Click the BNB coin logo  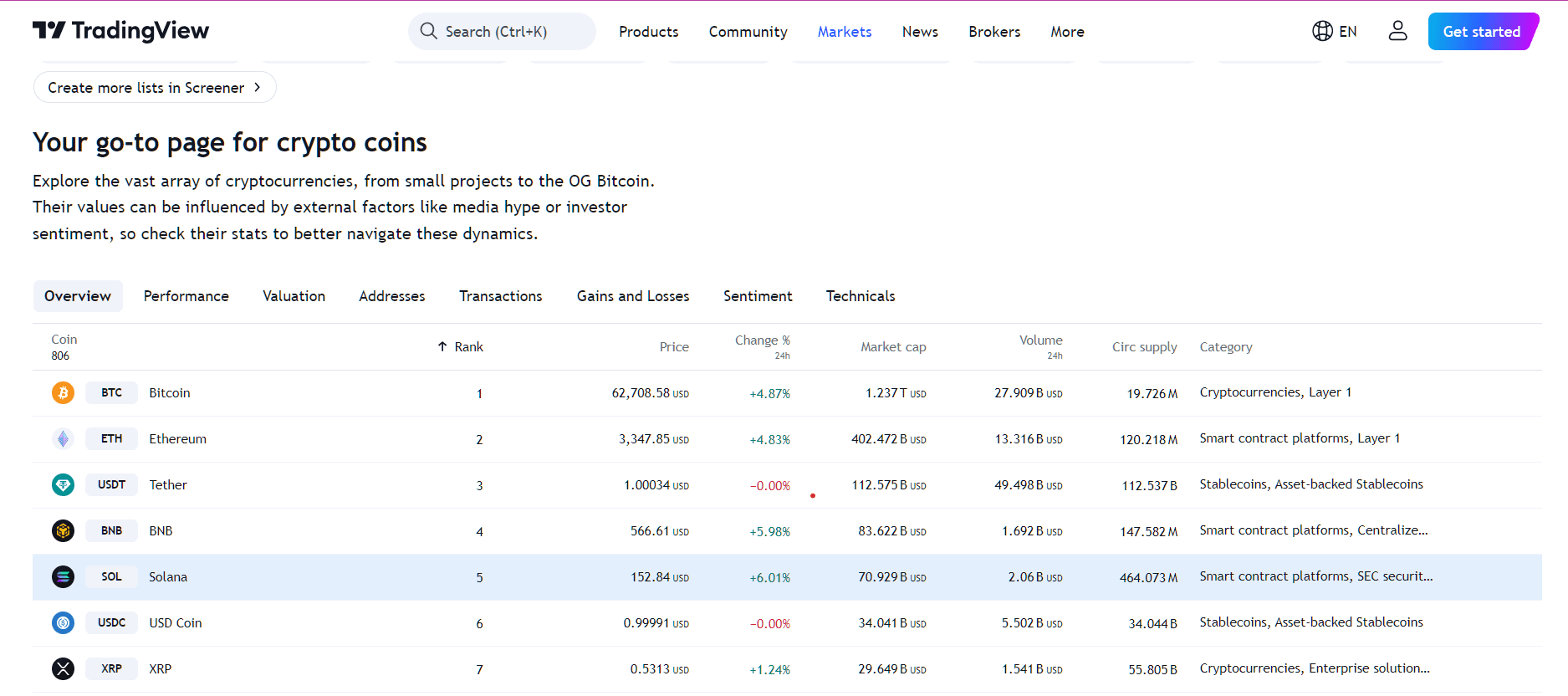tap(63, 531)
